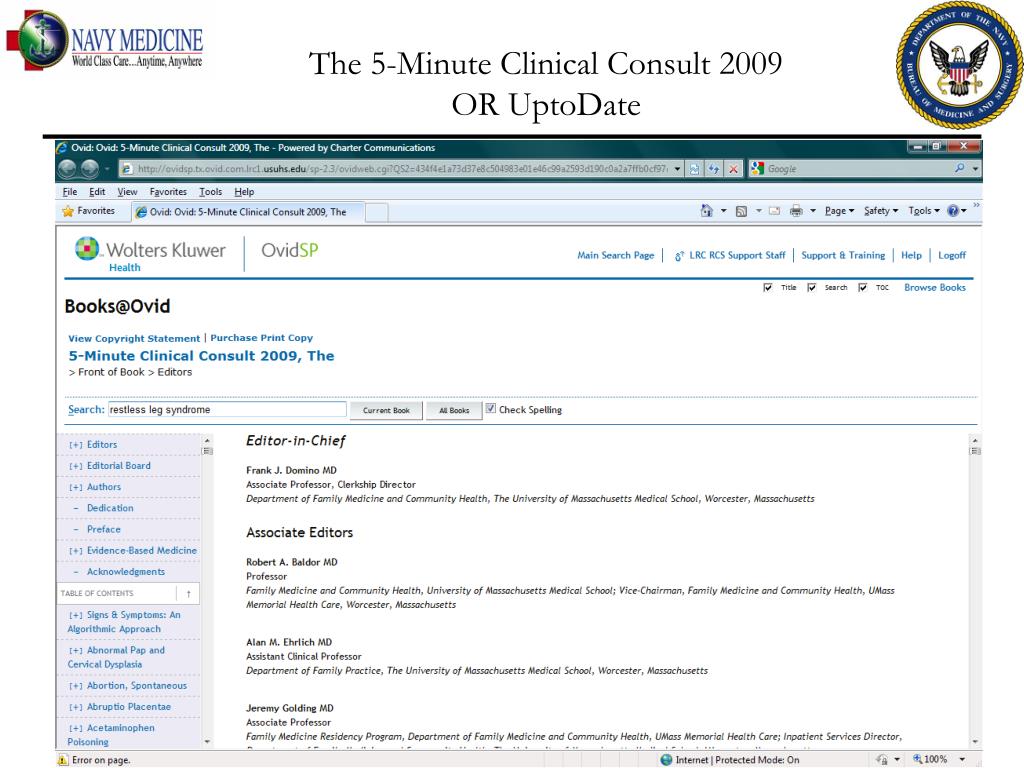Click the browser Forward arrow button
The image size is (1024, 768).
click(x=89, y=168)
